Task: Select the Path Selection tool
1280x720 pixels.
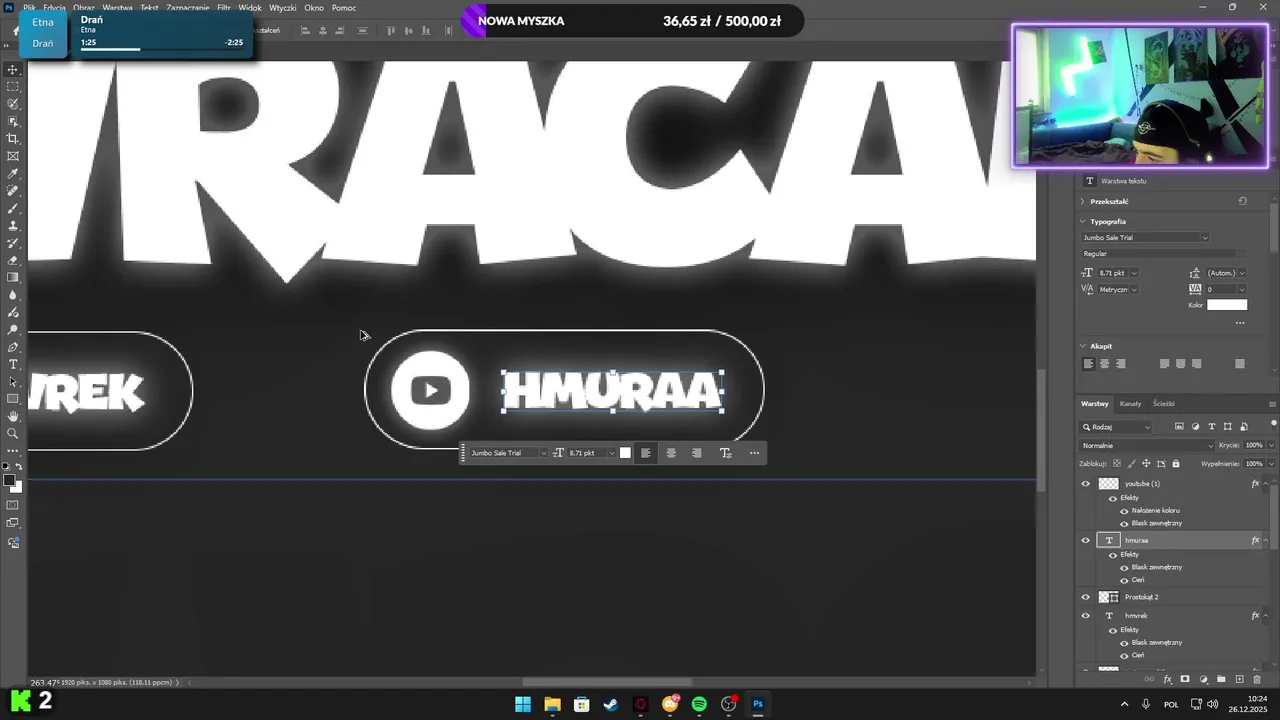Action: click(x=13, y=382)
